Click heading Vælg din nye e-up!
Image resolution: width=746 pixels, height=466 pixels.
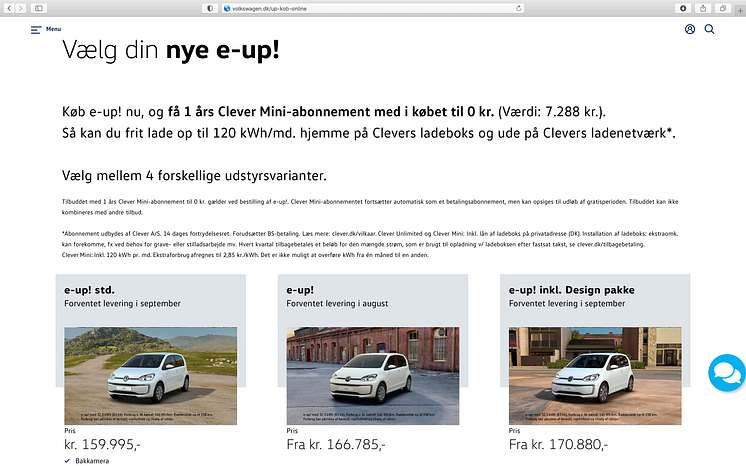pyautogui.click(x=170, y=50)
